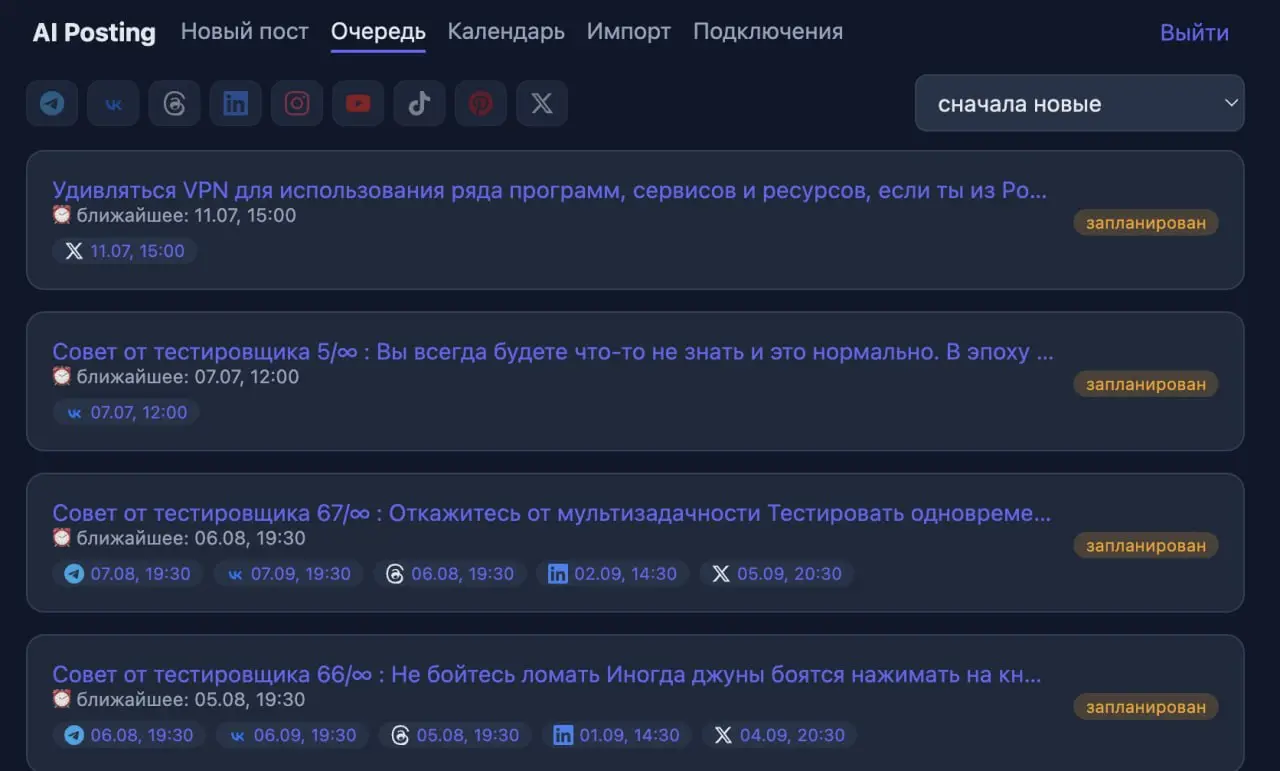Filter queue by Threads icon

point(175,104)
